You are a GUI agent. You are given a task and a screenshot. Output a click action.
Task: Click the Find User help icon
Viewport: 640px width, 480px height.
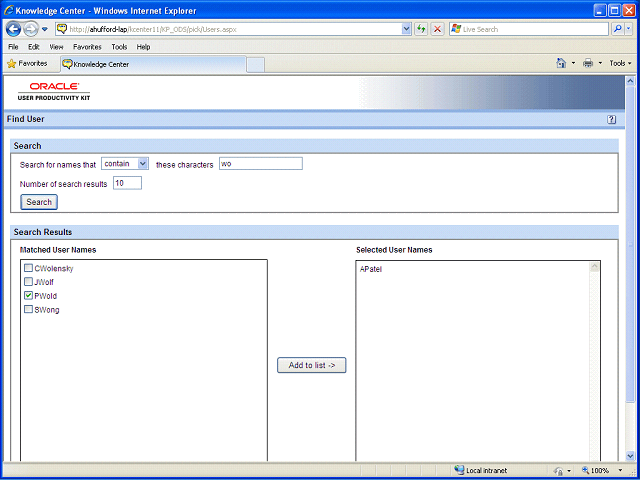point(611,120)
